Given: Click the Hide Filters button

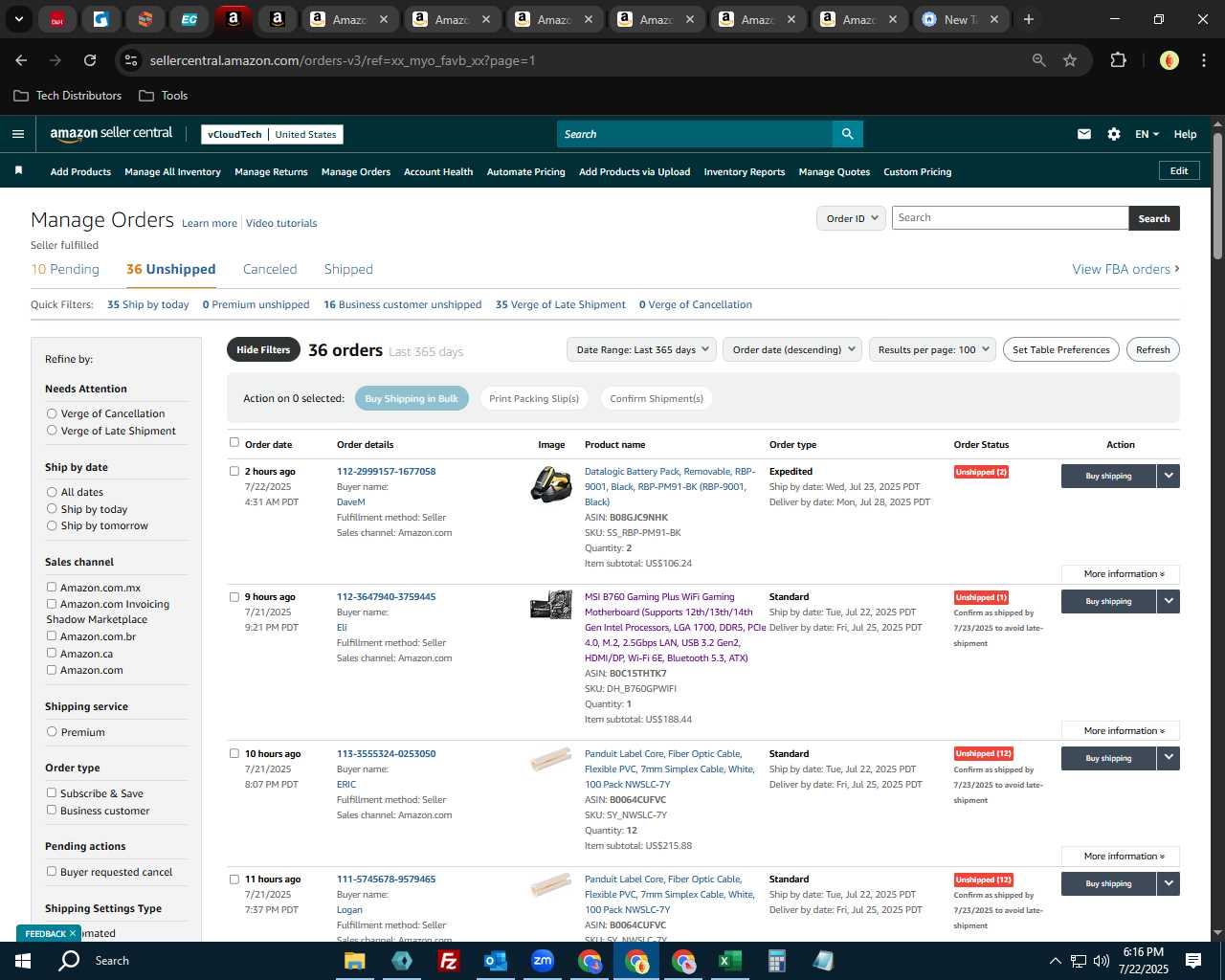Looking at the screenshot, I should click(263, 349).
